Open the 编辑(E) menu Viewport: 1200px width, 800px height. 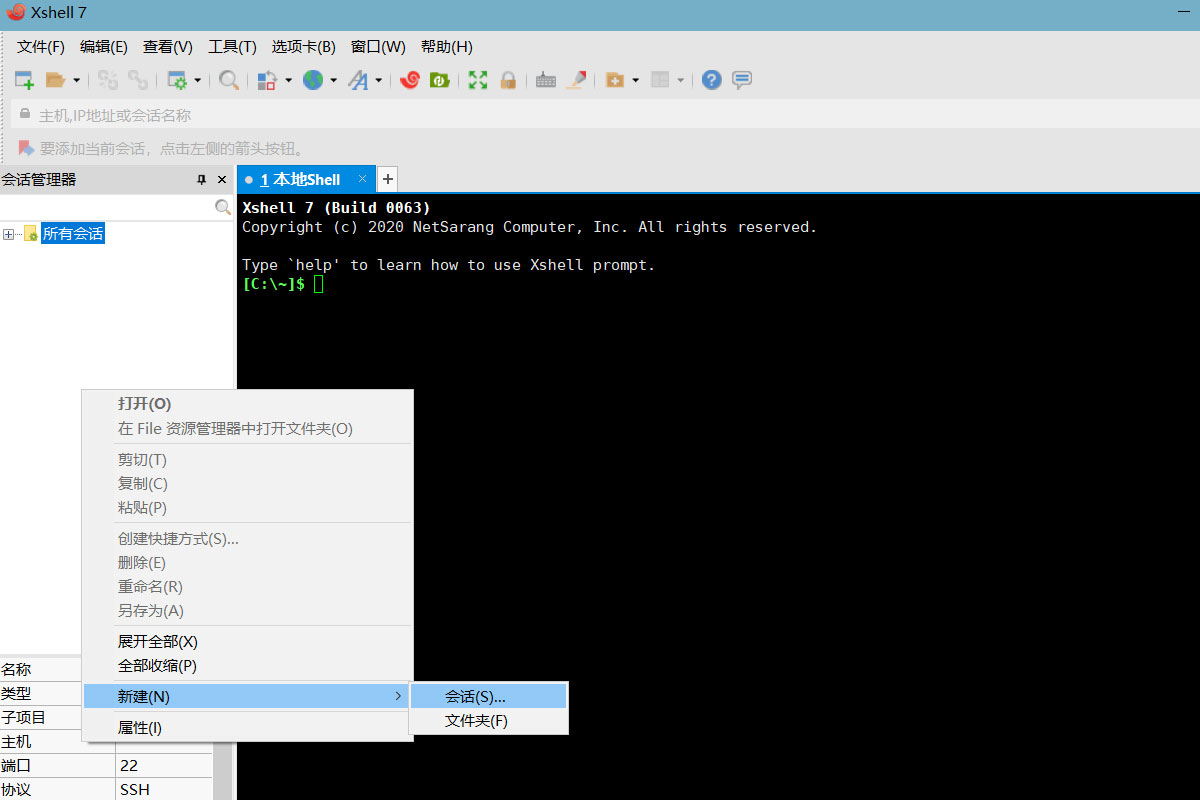click(x=104, y=47)
